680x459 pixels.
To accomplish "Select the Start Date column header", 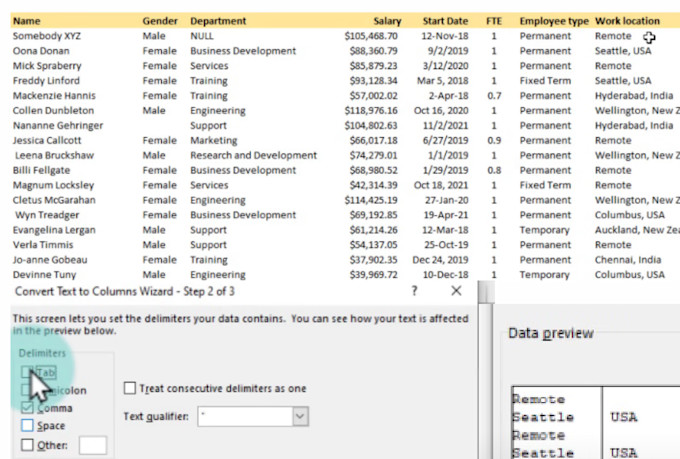I will click(x=445, y=21).
